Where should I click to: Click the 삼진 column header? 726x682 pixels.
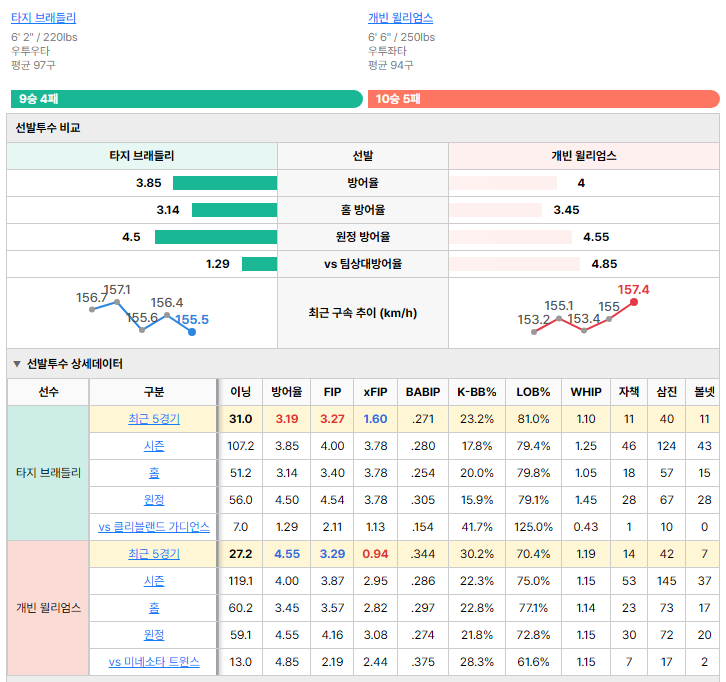coord(667,392)
